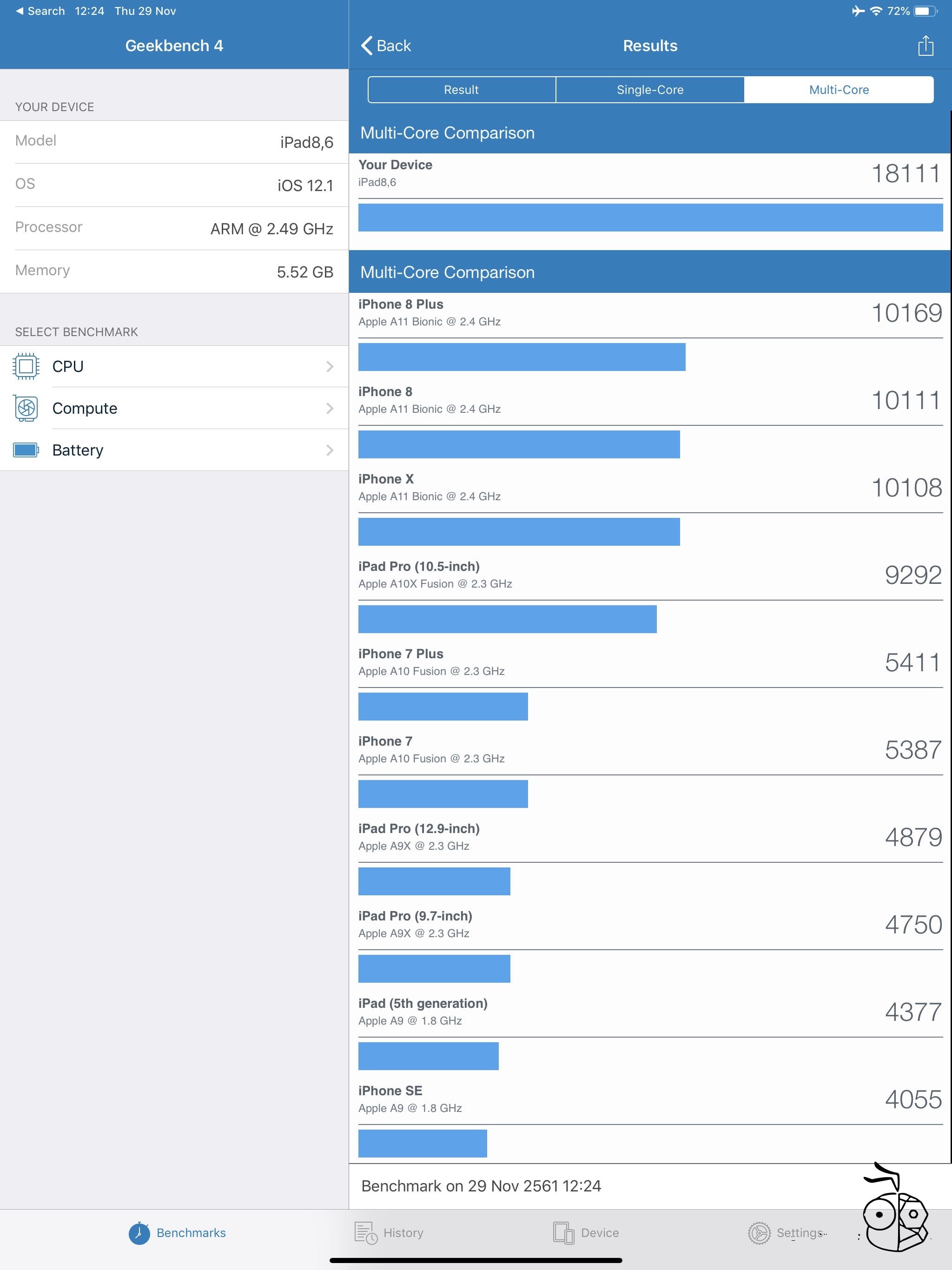View Device info via the device icon
The height and width of the screenshot is (1270, 952).
click(x=564, y=1233)
